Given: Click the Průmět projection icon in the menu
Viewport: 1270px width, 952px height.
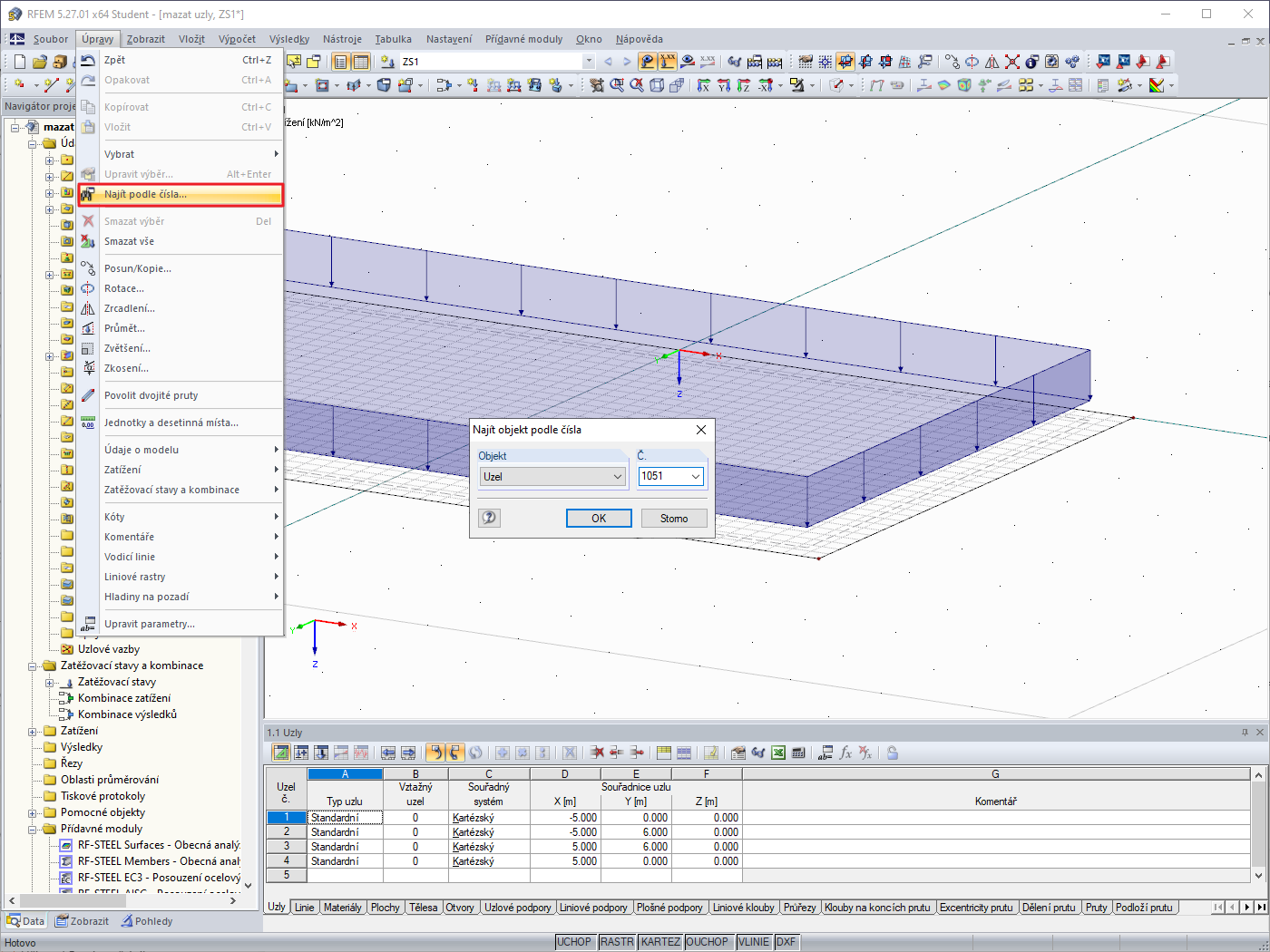Looking at the screenshot, I should point(88,328).
